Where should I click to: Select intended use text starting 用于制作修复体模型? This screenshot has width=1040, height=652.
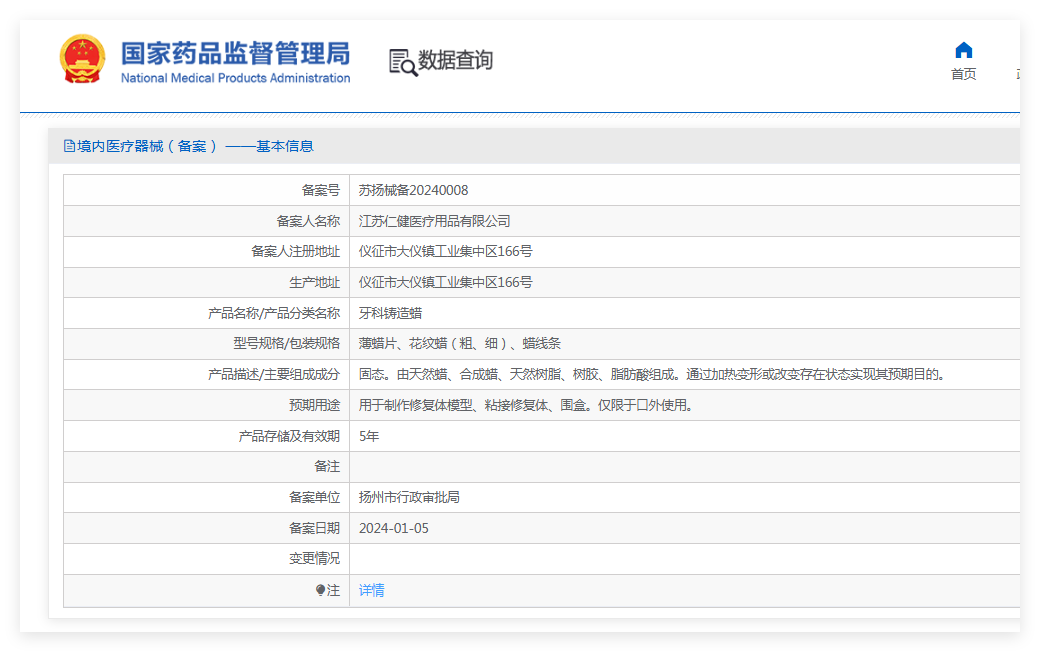527,405
